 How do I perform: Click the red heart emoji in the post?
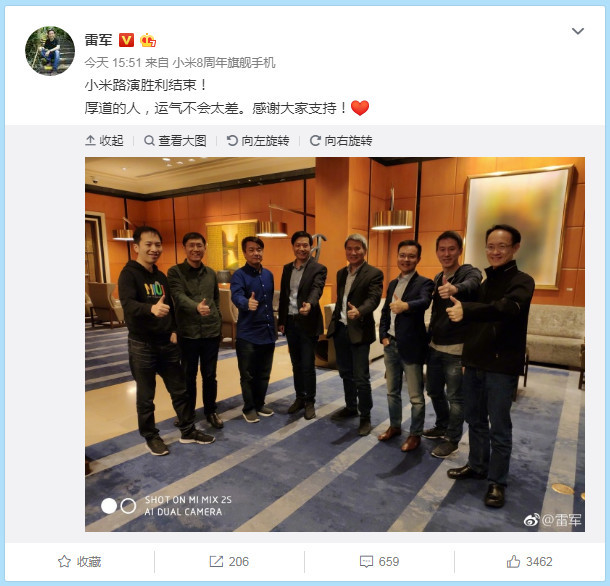point(360,108)
